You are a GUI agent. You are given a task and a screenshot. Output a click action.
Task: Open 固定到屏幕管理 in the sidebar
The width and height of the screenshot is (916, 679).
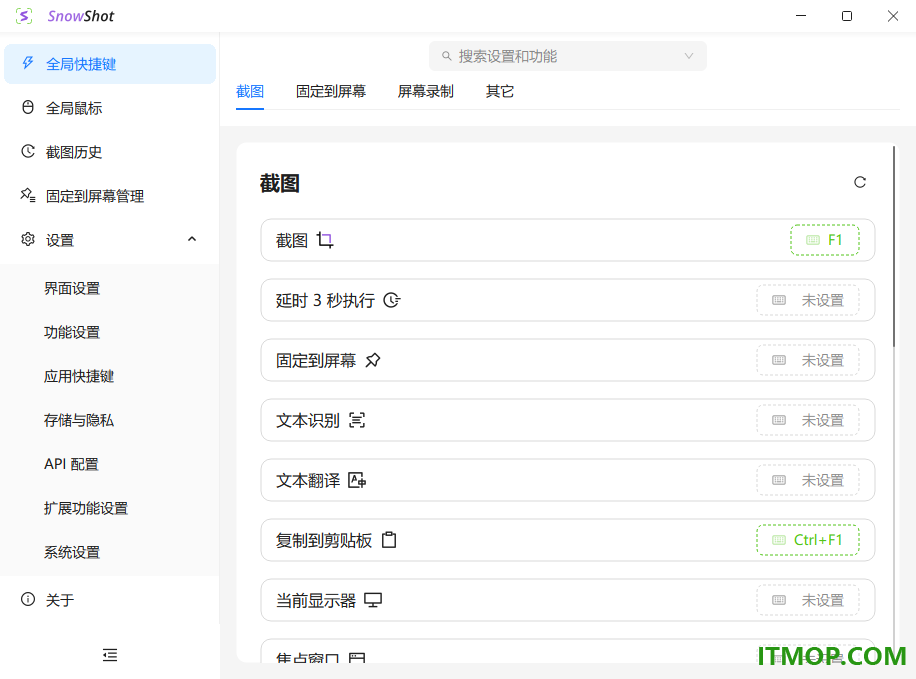(x=110, y=196)
